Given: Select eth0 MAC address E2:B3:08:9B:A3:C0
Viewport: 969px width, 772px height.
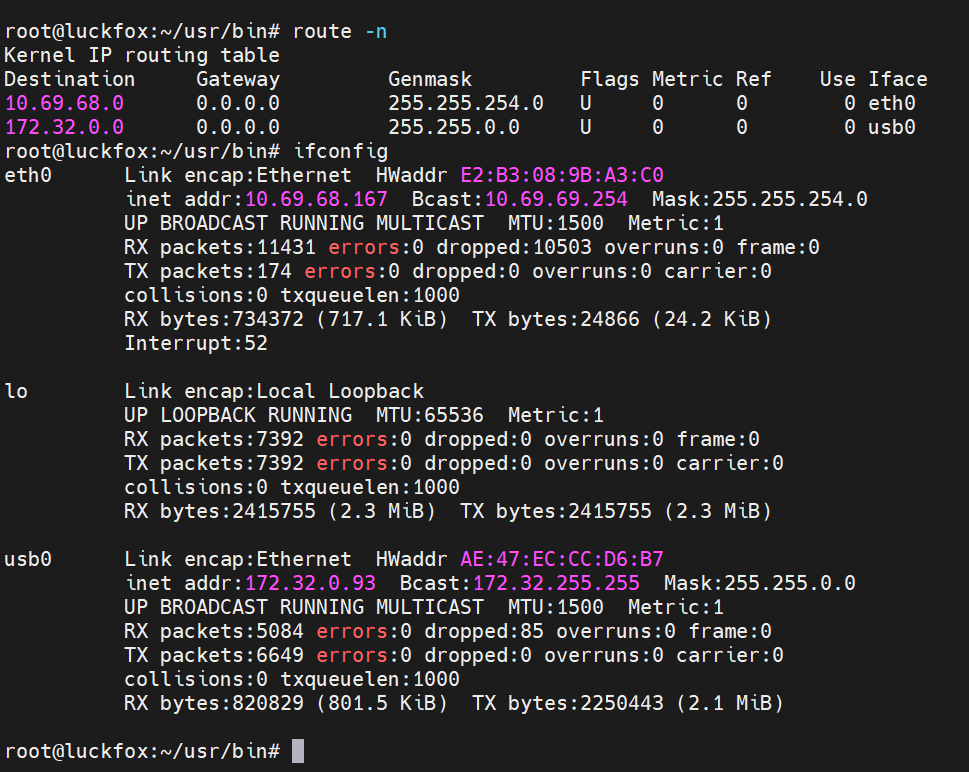Looking at the screenshot, I should coord(562,176).
